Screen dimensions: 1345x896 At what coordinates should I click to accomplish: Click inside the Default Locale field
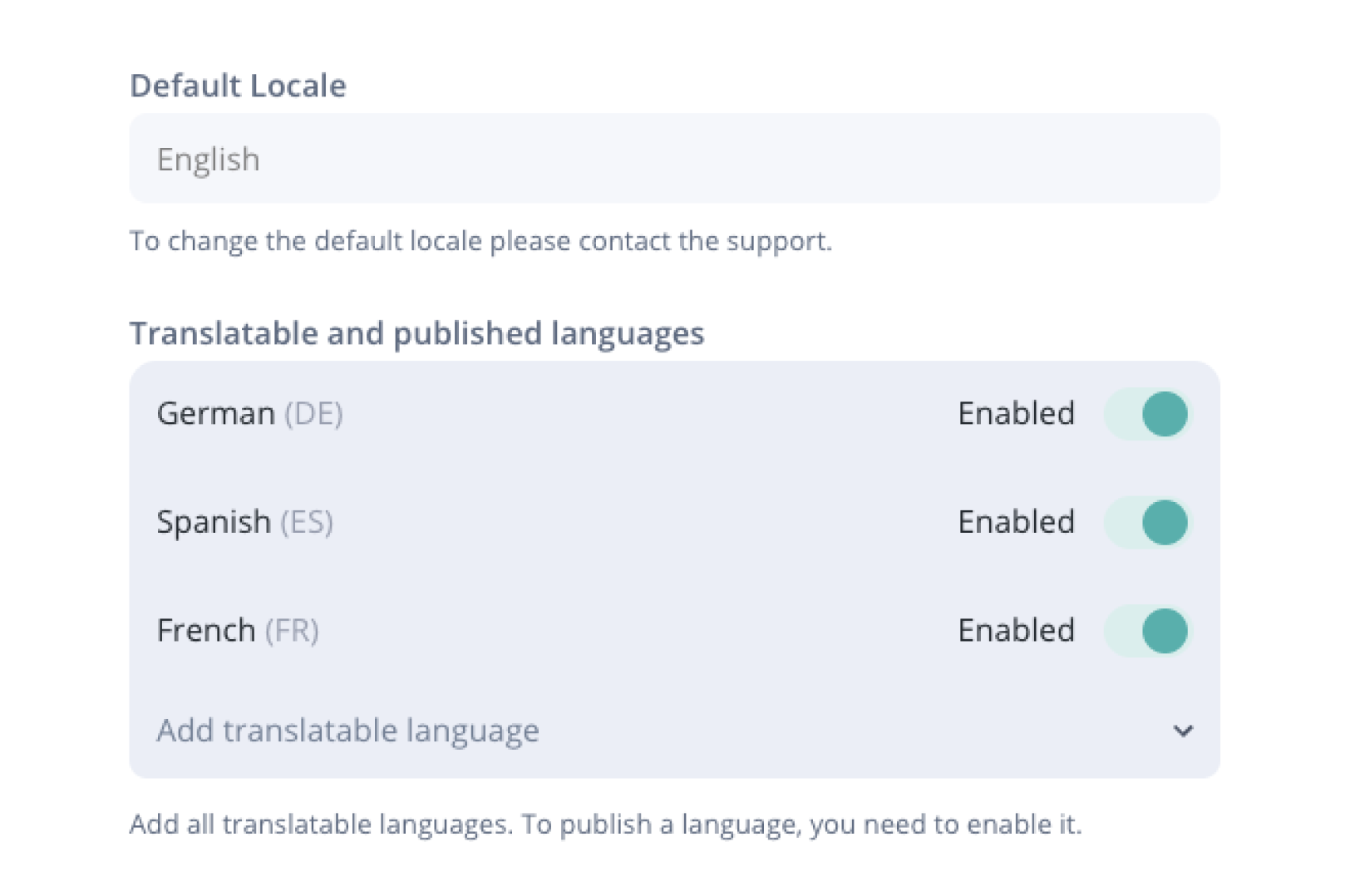(x=673, y=158)
